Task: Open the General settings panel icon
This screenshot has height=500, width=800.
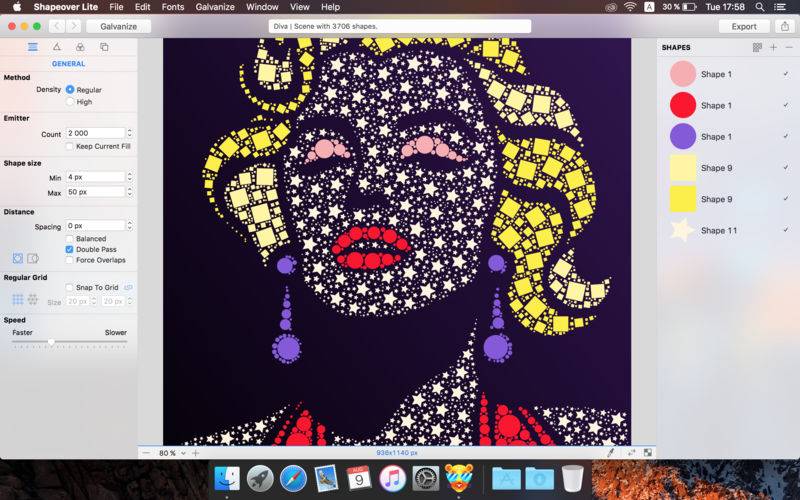Action: 33,47
